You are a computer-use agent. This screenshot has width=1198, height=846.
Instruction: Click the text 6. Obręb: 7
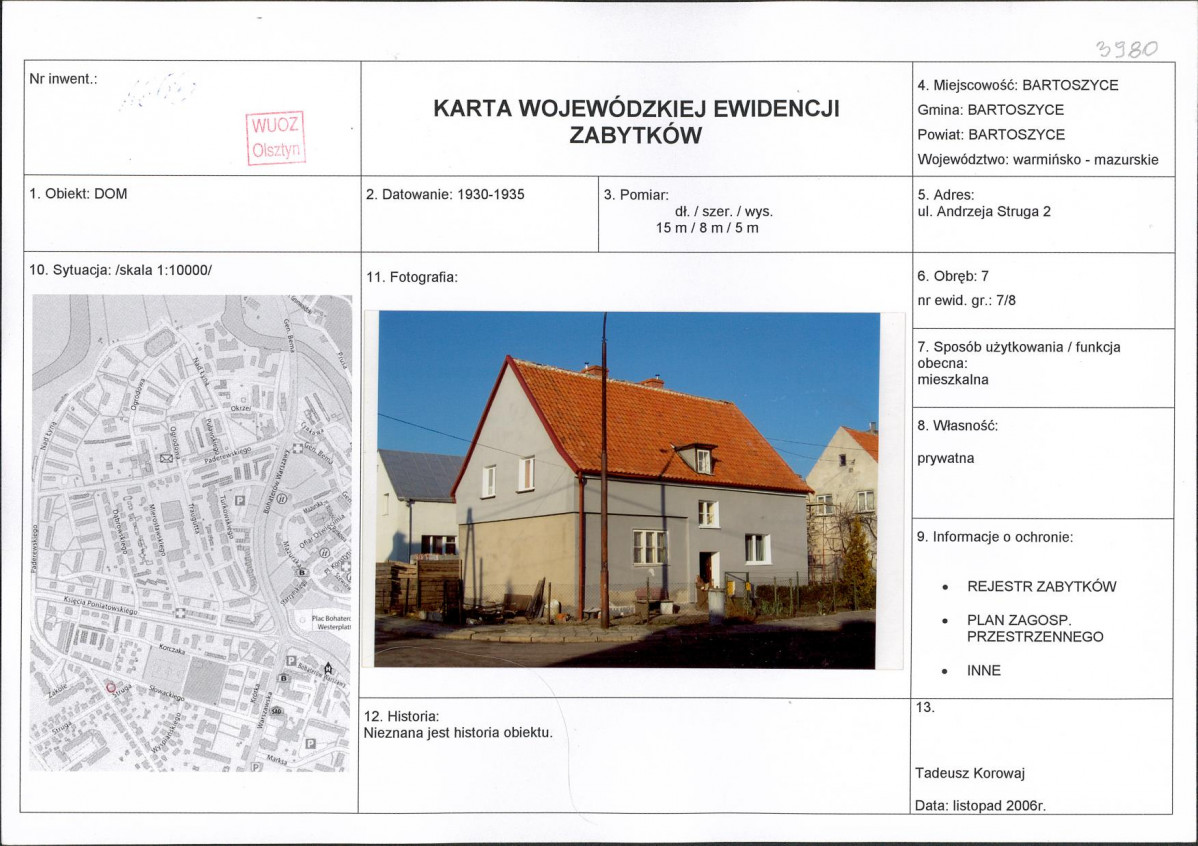pyautogui.click(x=953, y=276)
